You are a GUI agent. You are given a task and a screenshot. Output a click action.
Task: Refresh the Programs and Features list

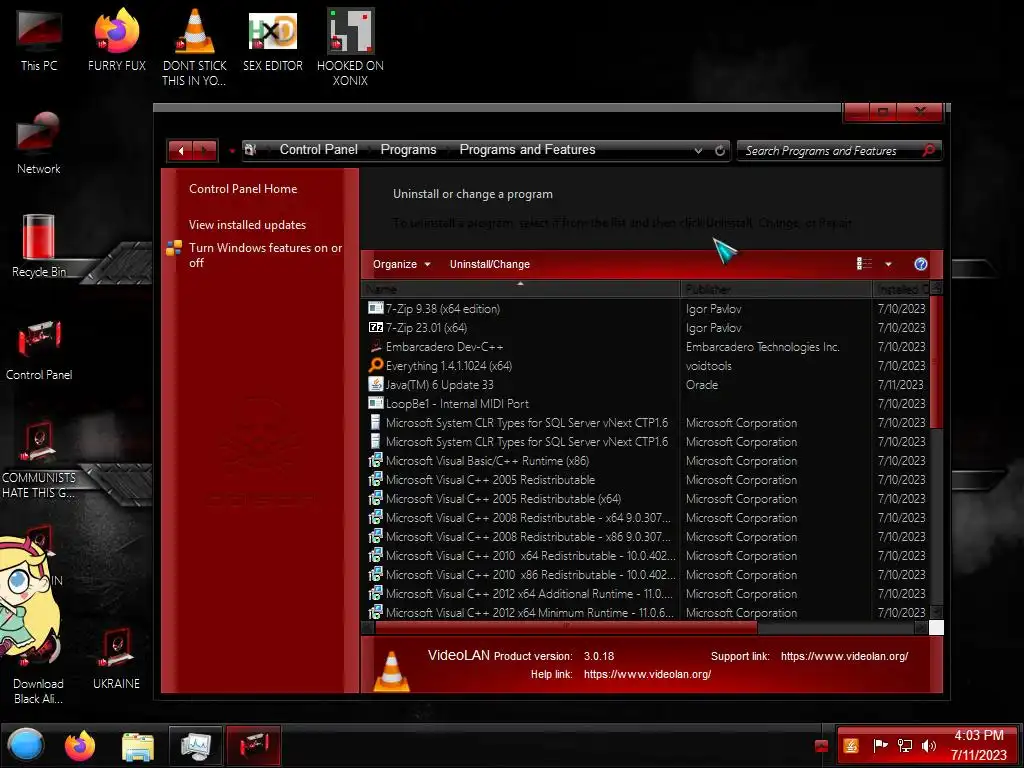pos(720,150)
